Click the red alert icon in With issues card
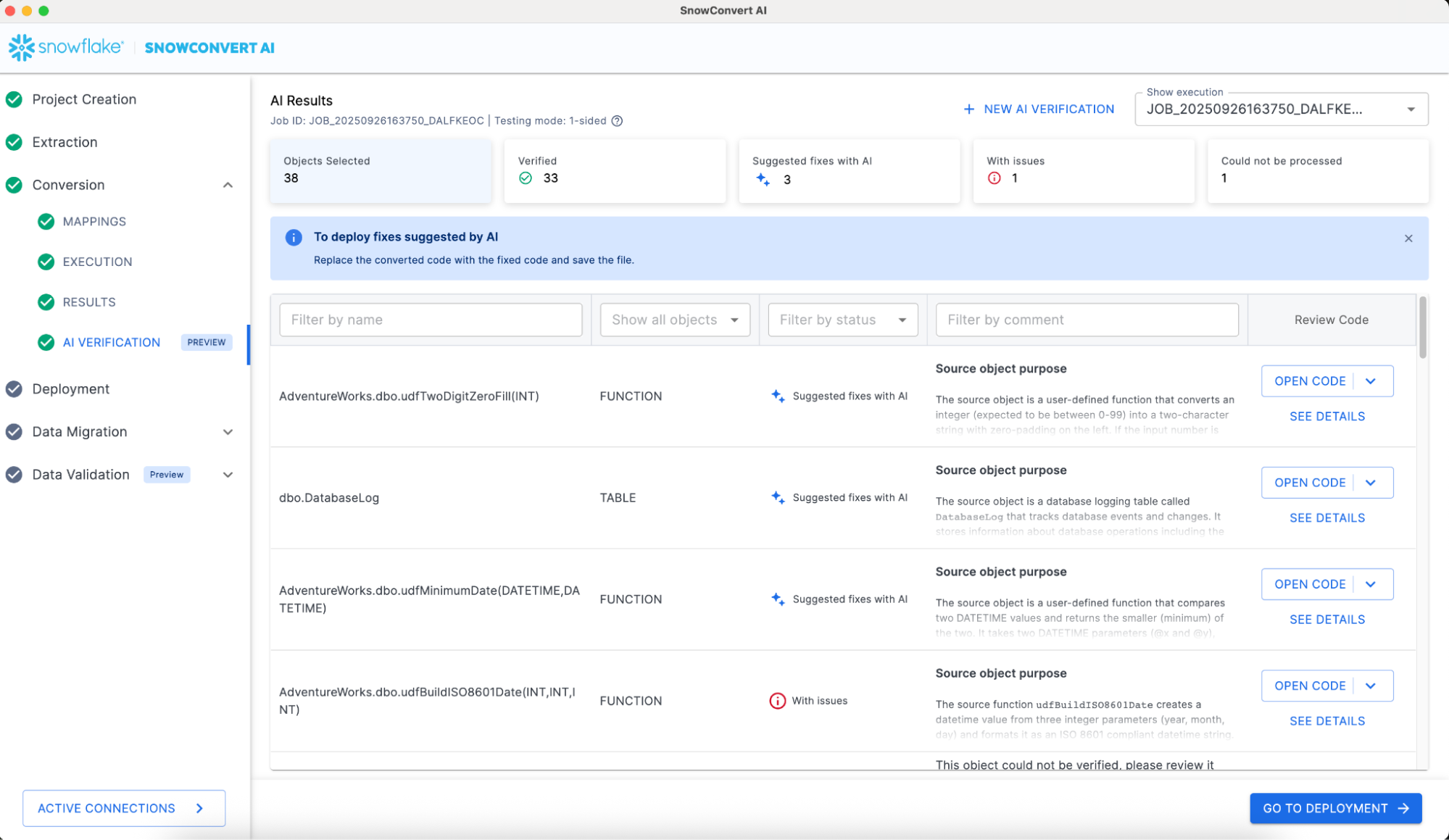Image resolution: width=1449 pixels, height=840 pixels. (x=994, y=178)
